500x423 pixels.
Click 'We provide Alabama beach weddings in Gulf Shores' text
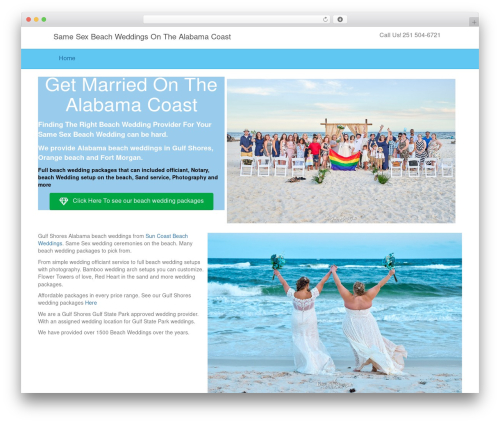click(125, 153)
